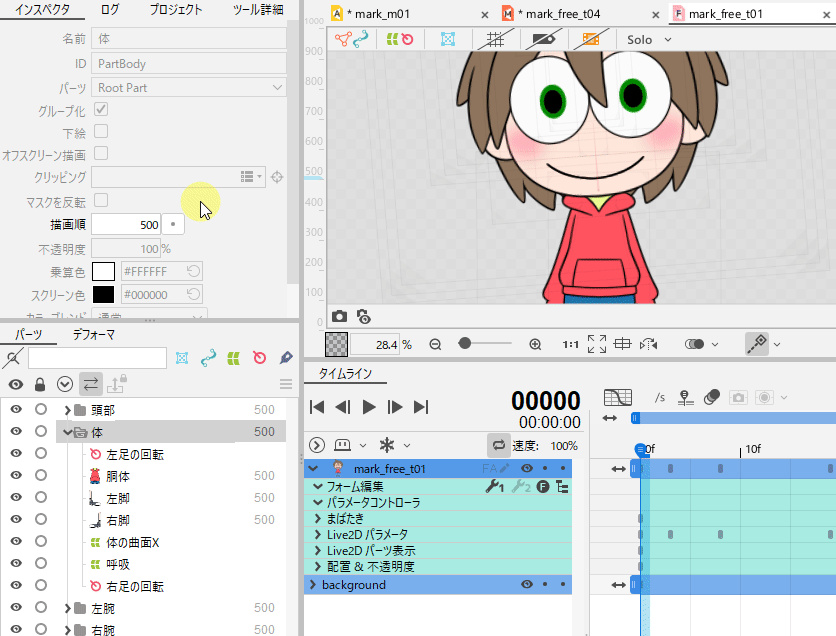Expand the background track in timeline

tap(313, 585)
